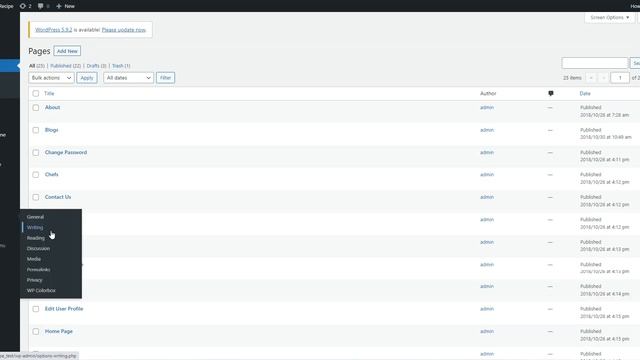
Task: Choose Writing in the Settings flyout
Action: tap(35, 227)
